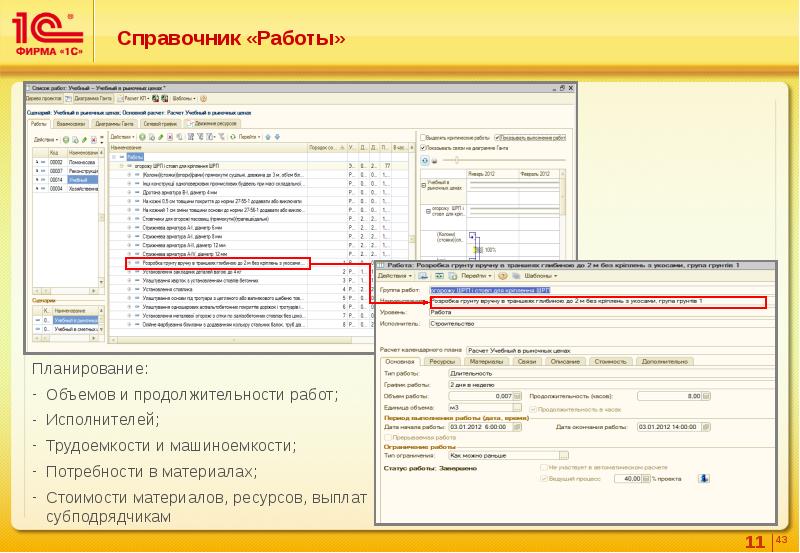Click calculator icon in Объем работы field

[518, 397]
